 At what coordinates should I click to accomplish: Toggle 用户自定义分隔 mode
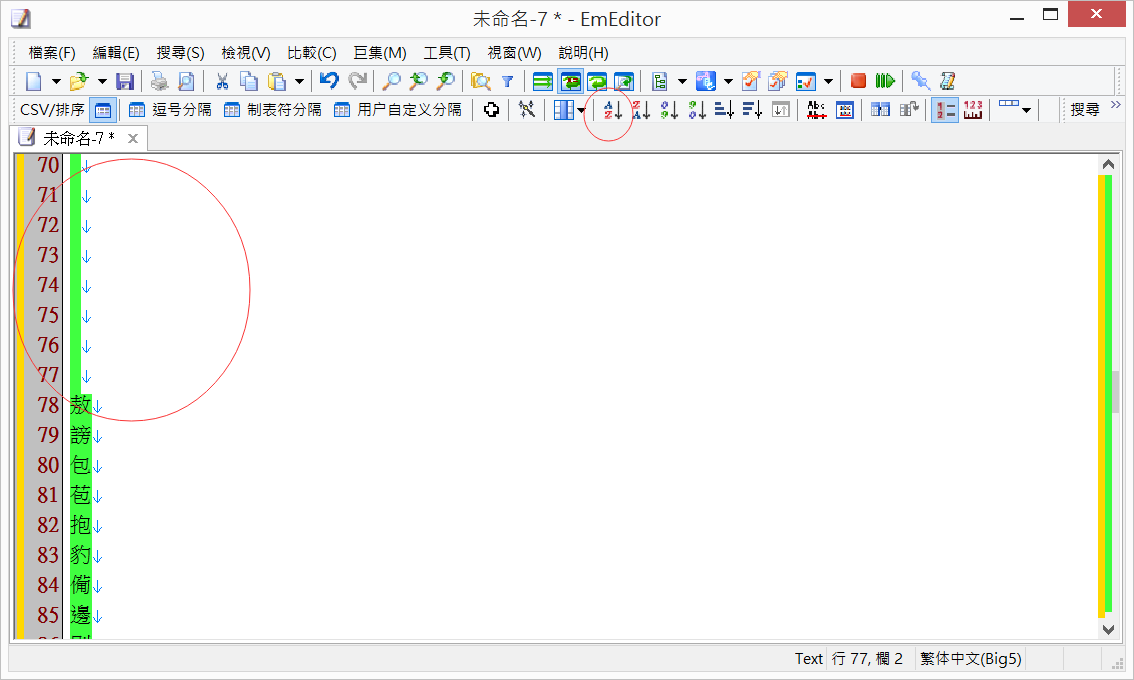click(398, 110)
